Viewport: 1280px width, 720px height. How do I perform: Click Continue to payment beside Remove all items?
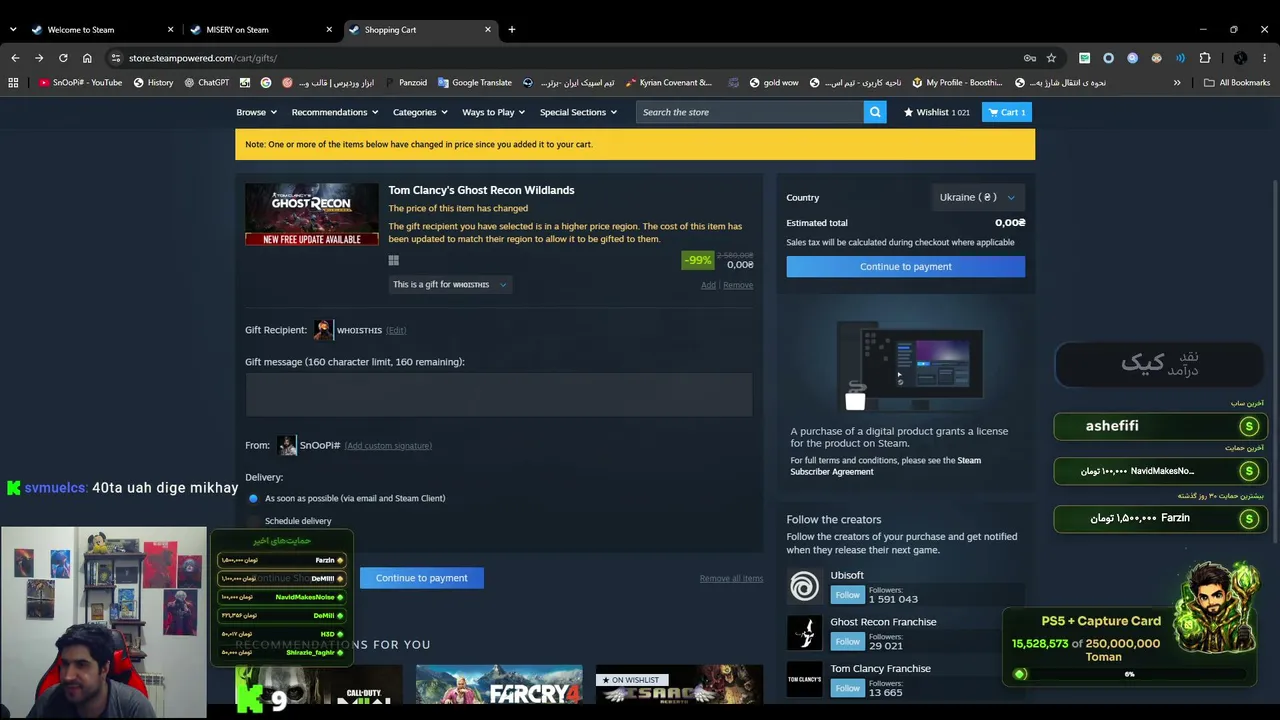(422, 578)
